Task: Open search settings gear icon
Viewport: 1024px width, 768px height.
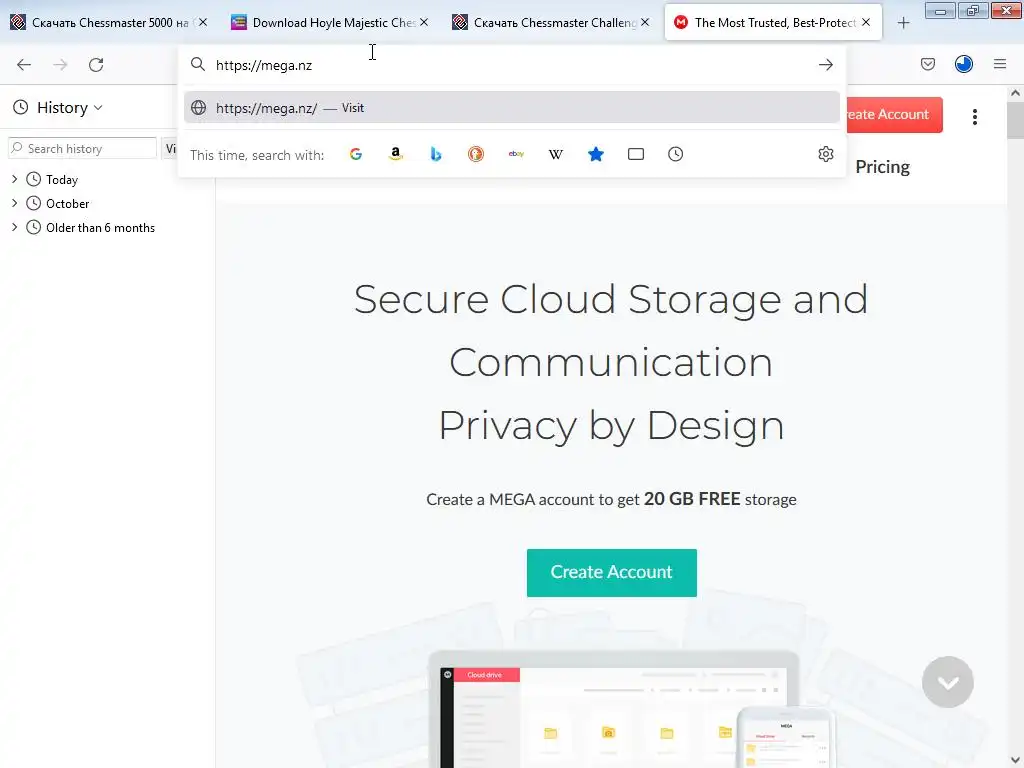Action: (825, 154)
